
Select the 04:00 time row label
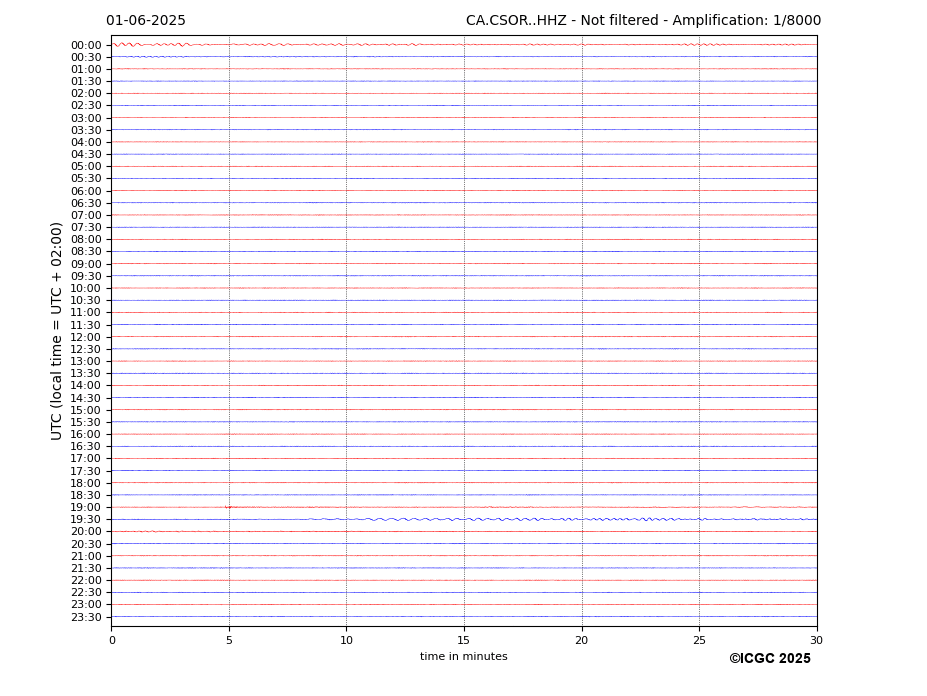[x=86, y=143]
